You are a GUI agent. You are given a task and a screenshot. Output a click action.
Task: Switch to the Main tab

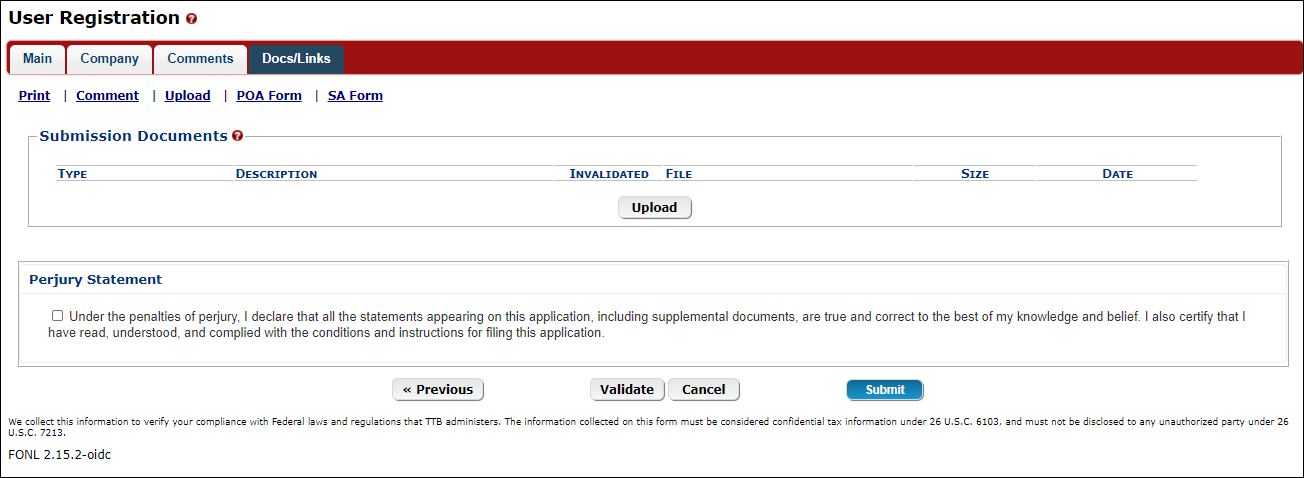(37, 59)
